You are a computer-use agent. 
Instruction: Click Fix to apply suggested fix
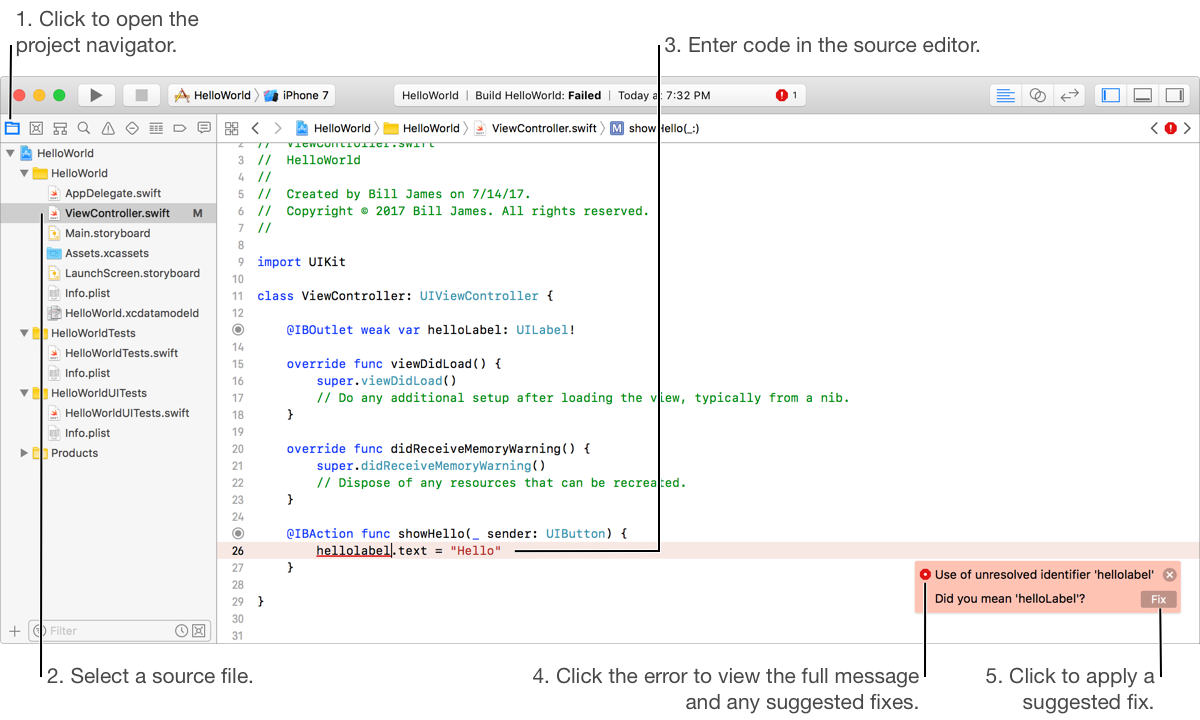(1158, 600)
